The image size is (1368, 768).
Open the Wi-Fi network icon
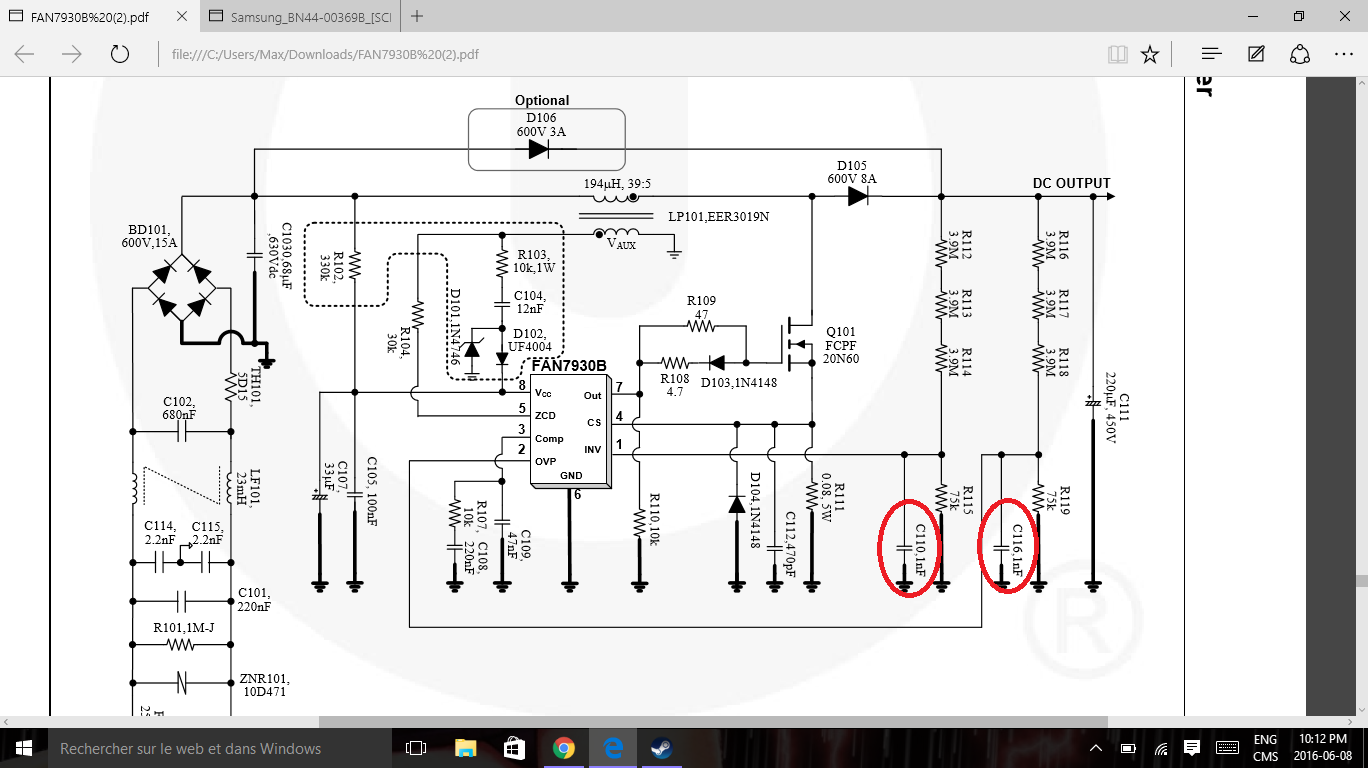1161,748
